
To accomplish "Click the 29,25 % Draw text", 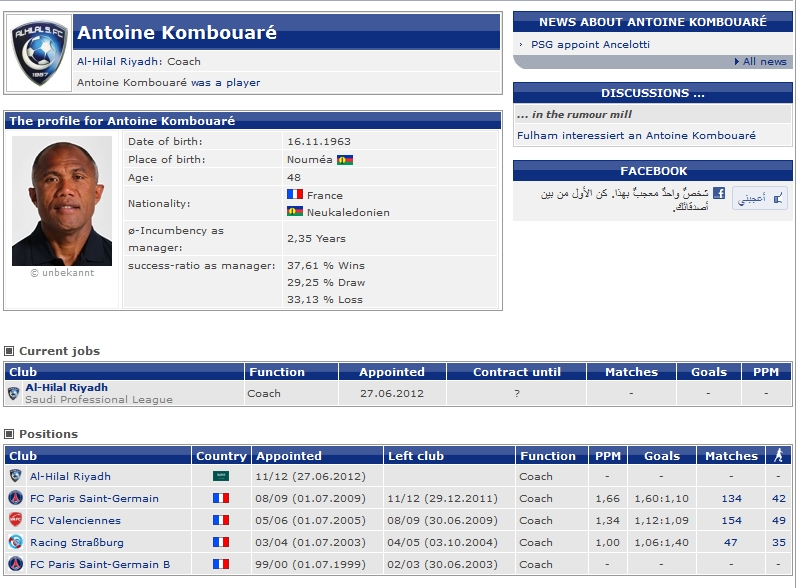I will pyautogui.click(x=326, y=282).
